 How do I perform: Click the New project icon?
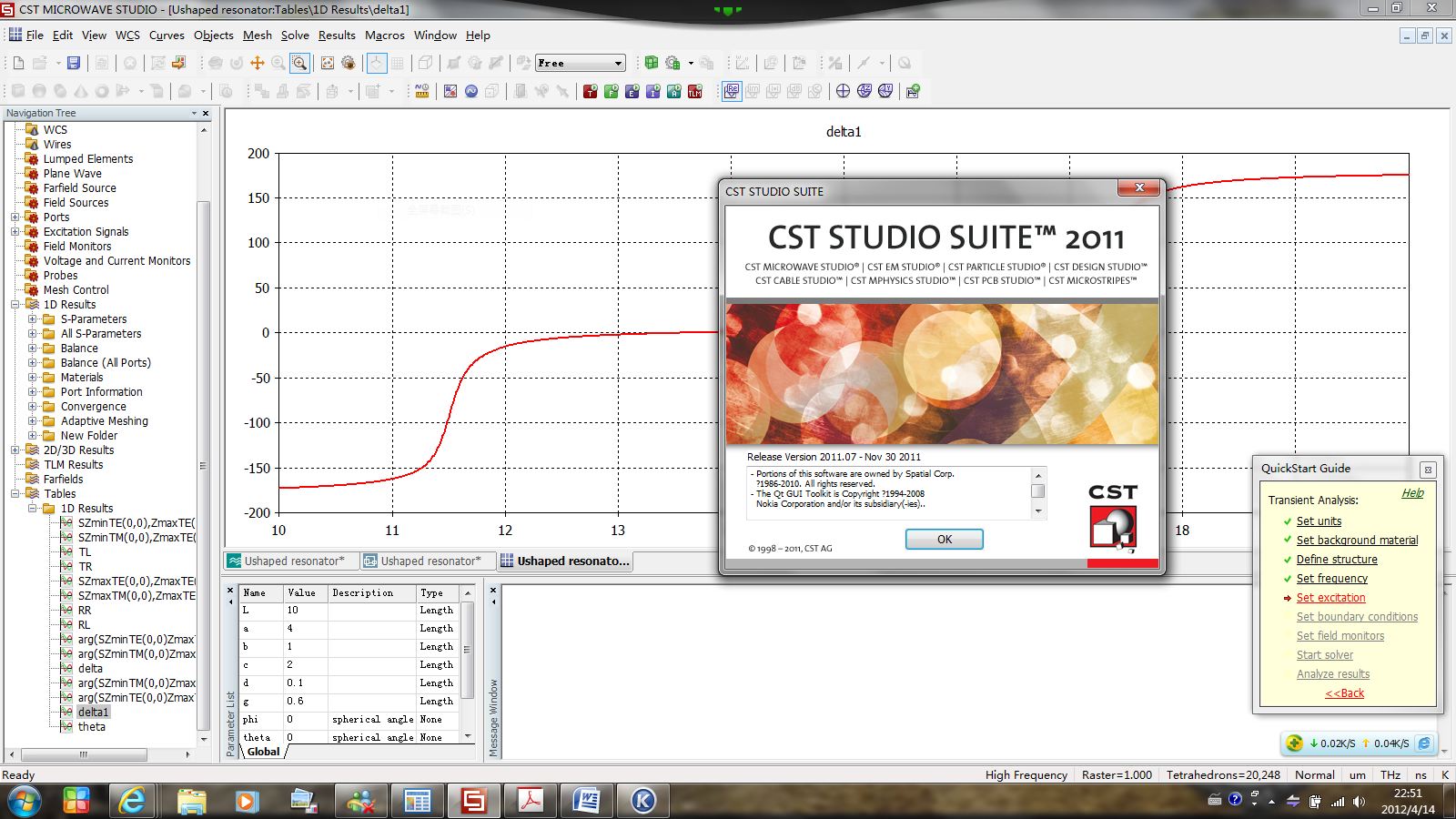(18, 63)
